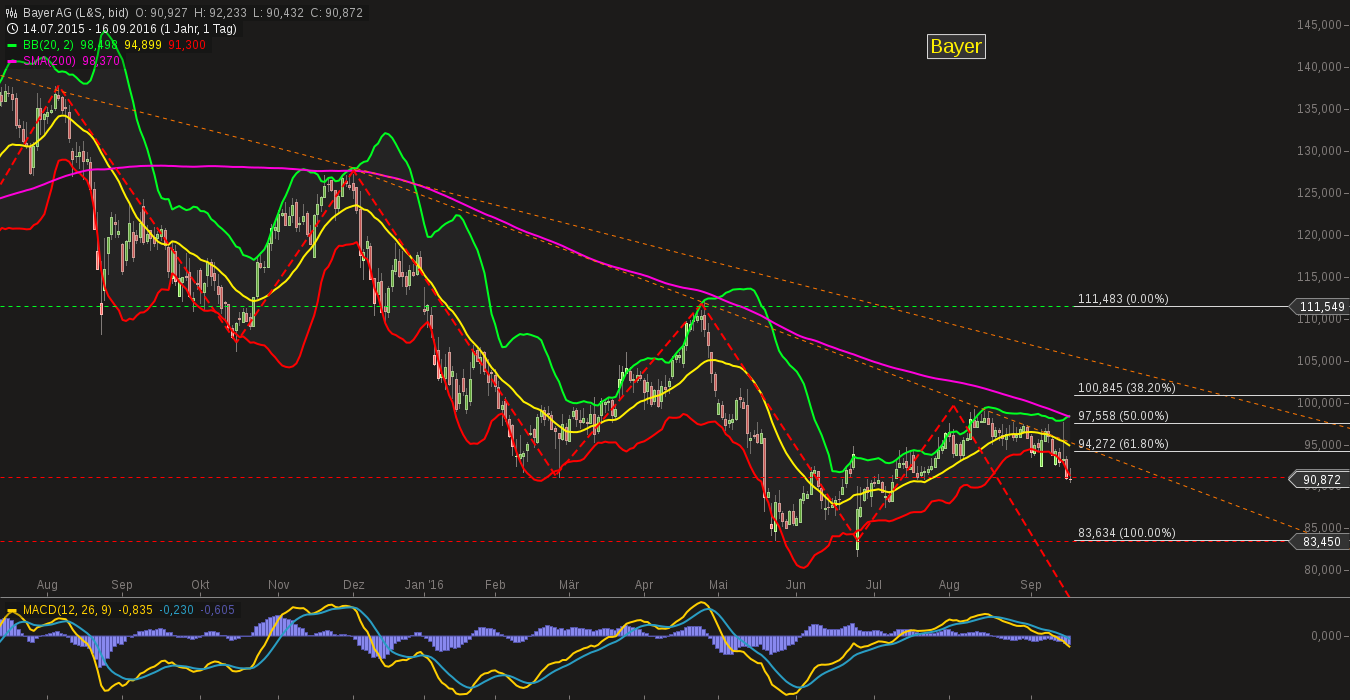Click the MACD histogram value -0,605
This screenshot has width=1350, height=700.
click(x=217, y=610)
